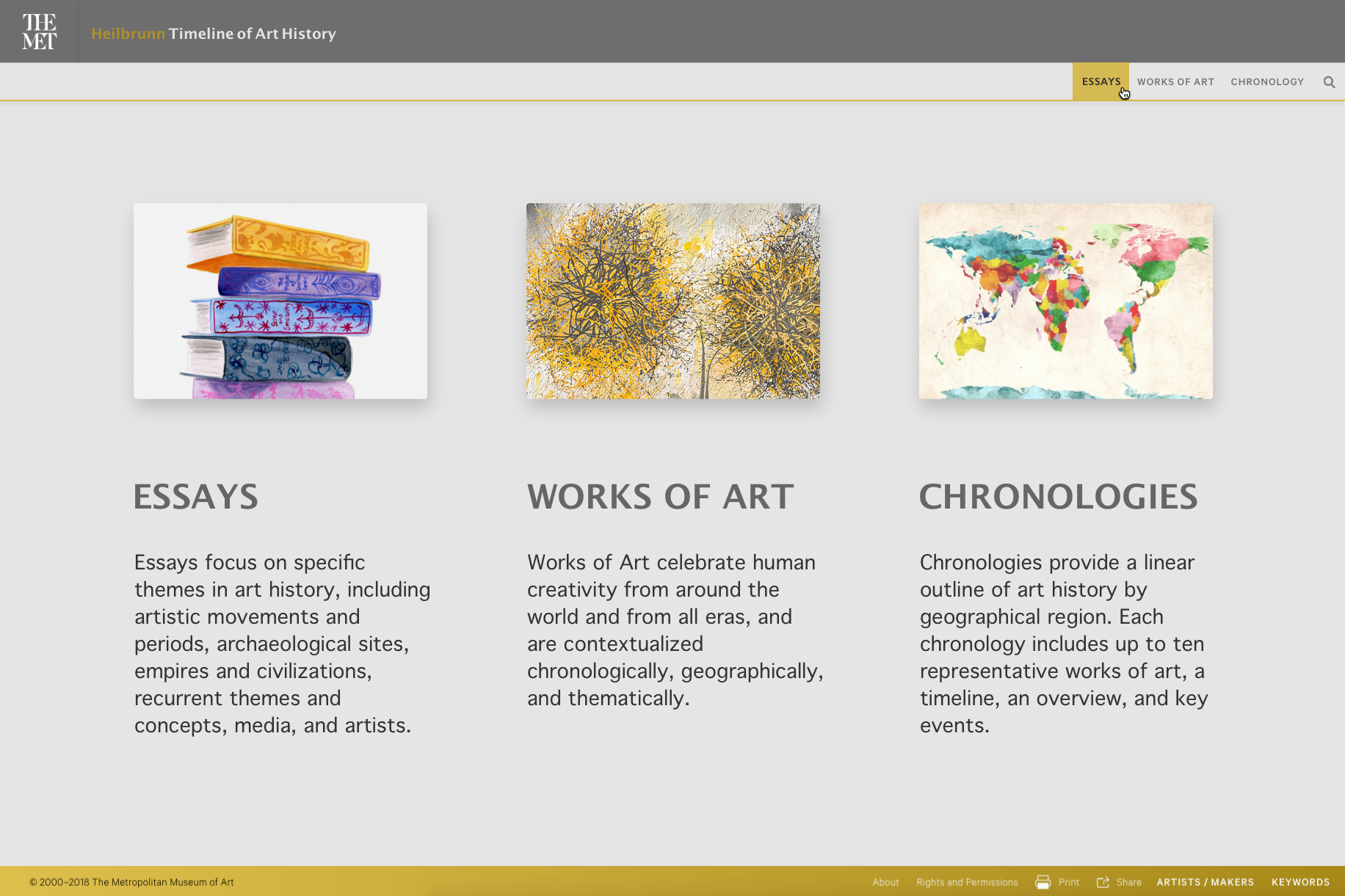1345x896 pixels.
Task: Go to the Chronology tab
Action: (1267, 81)
